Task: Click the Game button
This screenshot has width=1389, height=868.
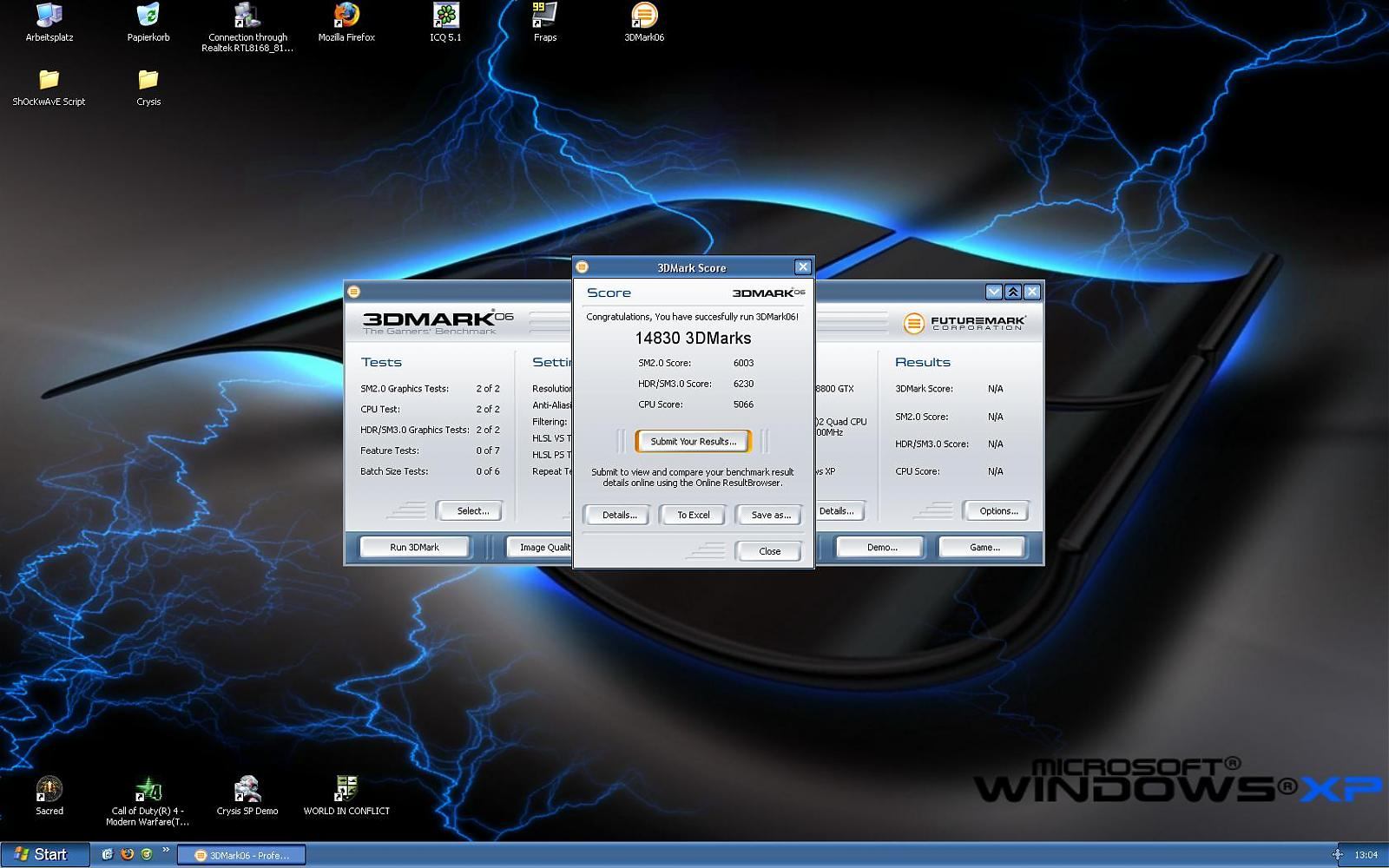Action: [984, 547]
